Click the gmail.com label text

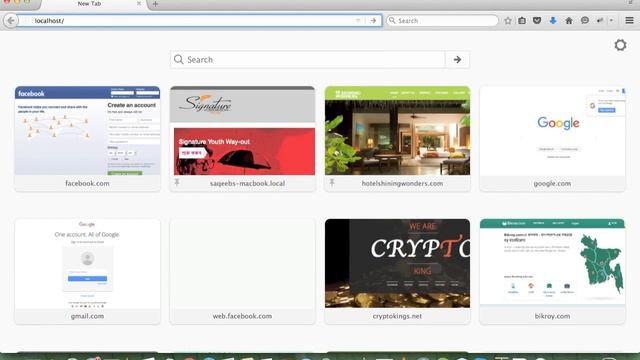[x=87, y=316]
